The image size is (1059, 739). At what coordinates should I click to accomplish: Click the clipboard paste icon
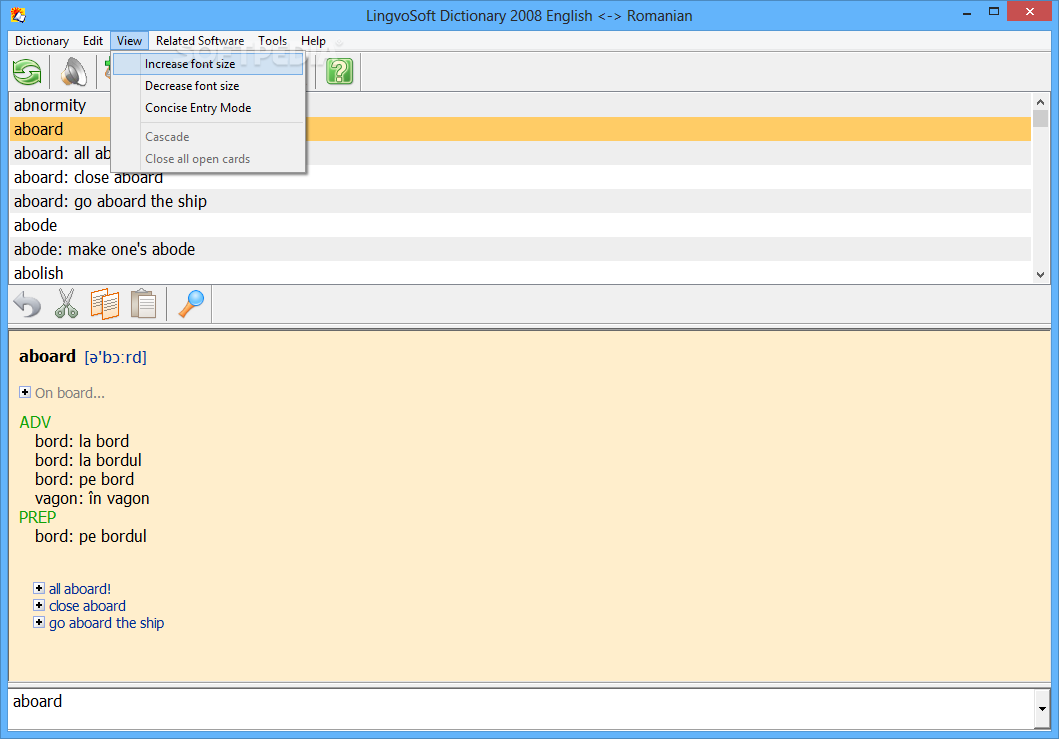[143, 304]
